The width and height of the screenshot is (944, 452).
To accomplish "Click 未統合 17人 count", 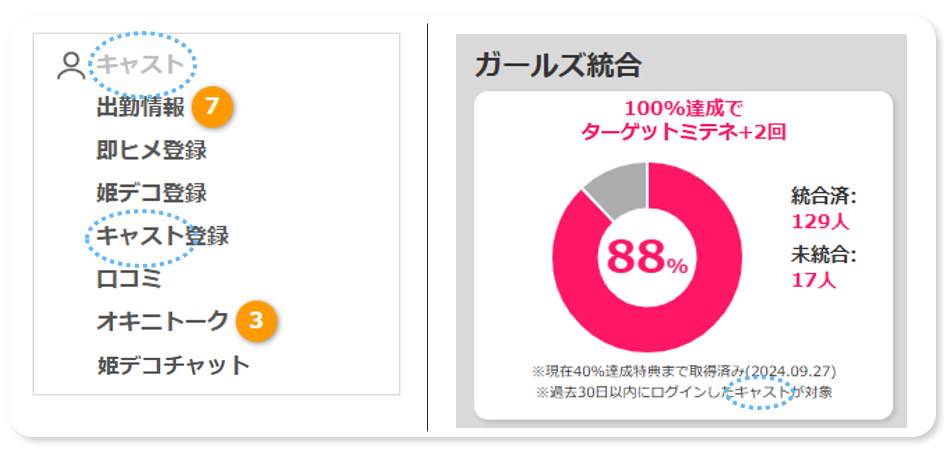I will [822, 267].
